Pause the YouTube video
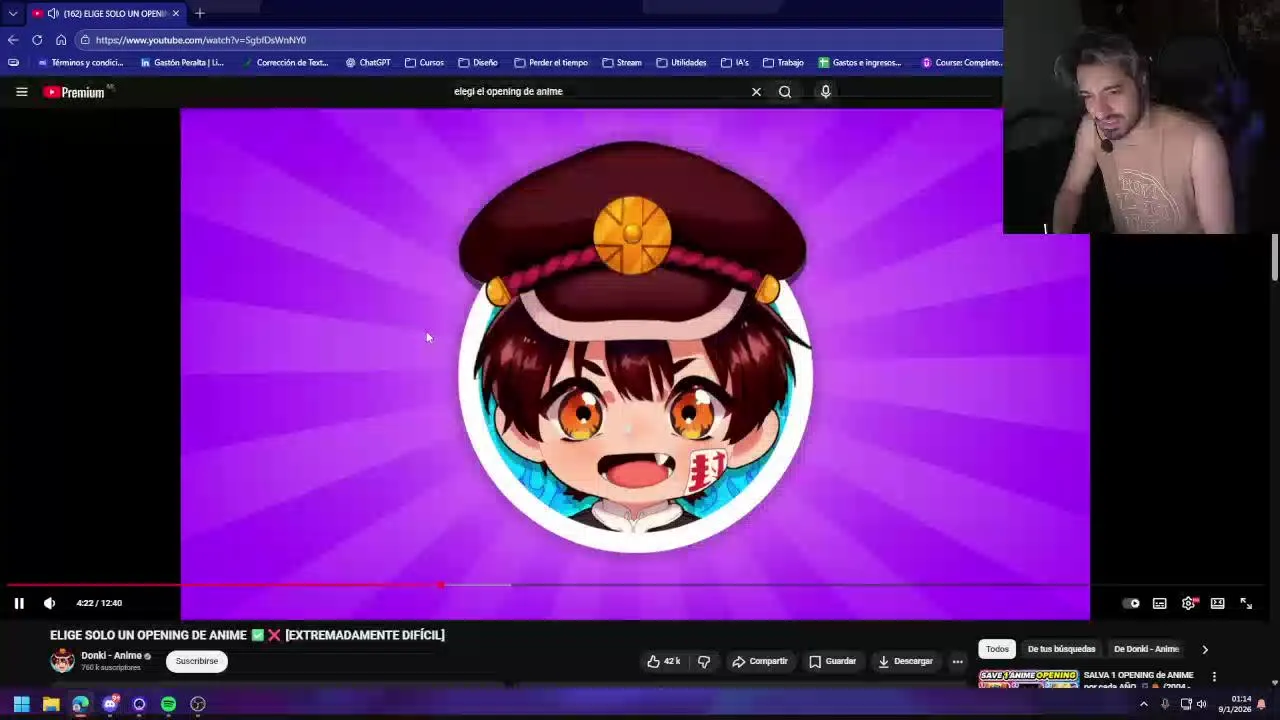1280x720 pixels. click(18, 603)
